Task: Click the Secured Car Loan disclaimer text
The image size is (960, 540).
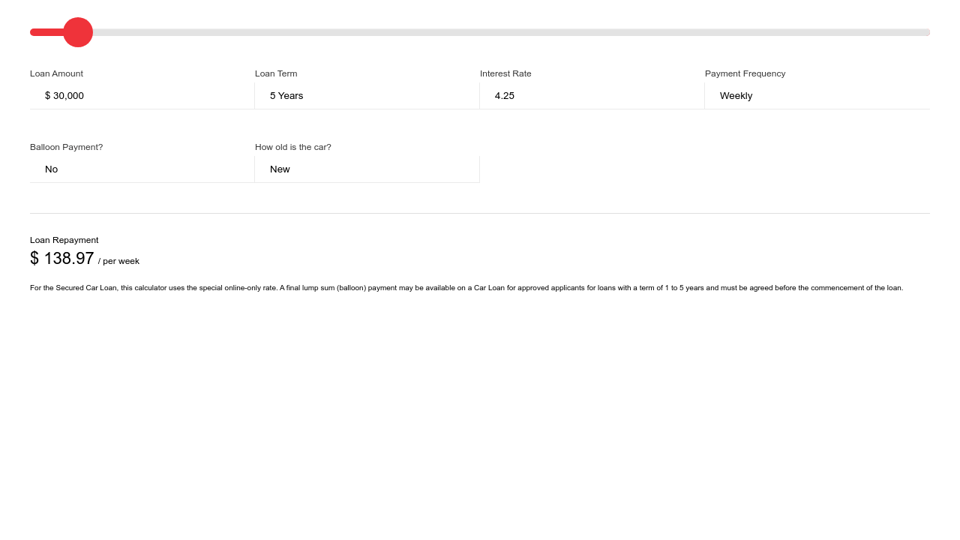Action: pos(466,288)
